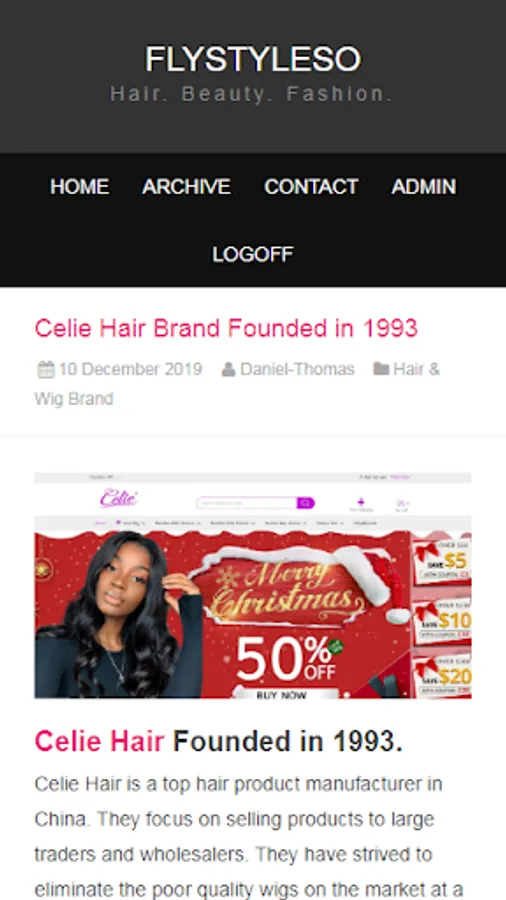Click the $10 coupon badge in the banner

click(x=442, y=621)
